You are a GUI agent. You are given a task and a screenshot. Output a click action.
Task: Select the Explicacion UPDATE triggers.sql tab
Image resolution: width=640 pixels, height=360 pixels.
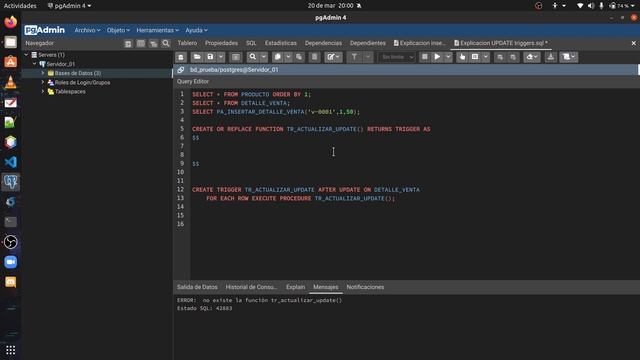pyautogui.click(x=501, y=43)
